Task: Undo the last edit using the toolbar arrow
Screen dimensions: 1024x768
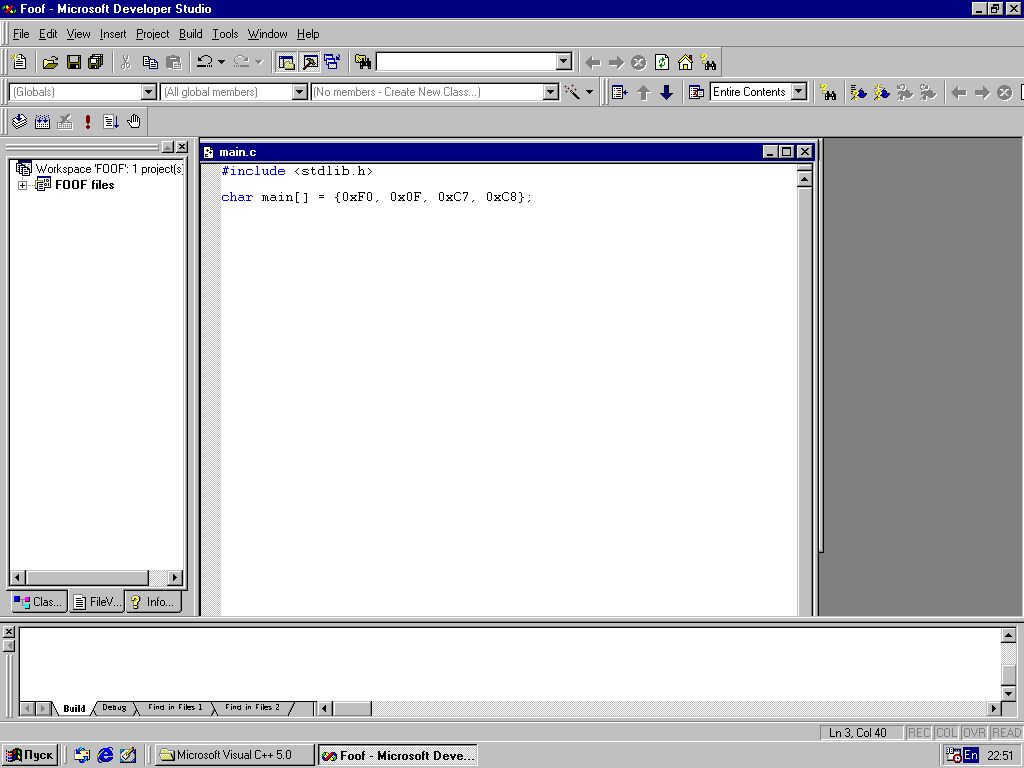Action: (x=204, y=62)
